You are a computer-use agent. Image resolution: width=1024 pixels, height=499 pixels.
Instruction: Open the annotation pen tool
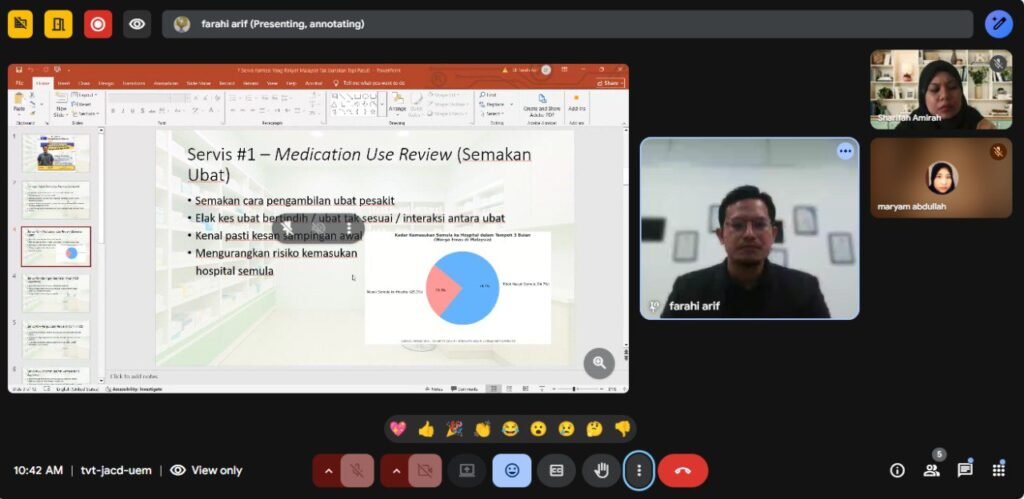tap(999, 24)
